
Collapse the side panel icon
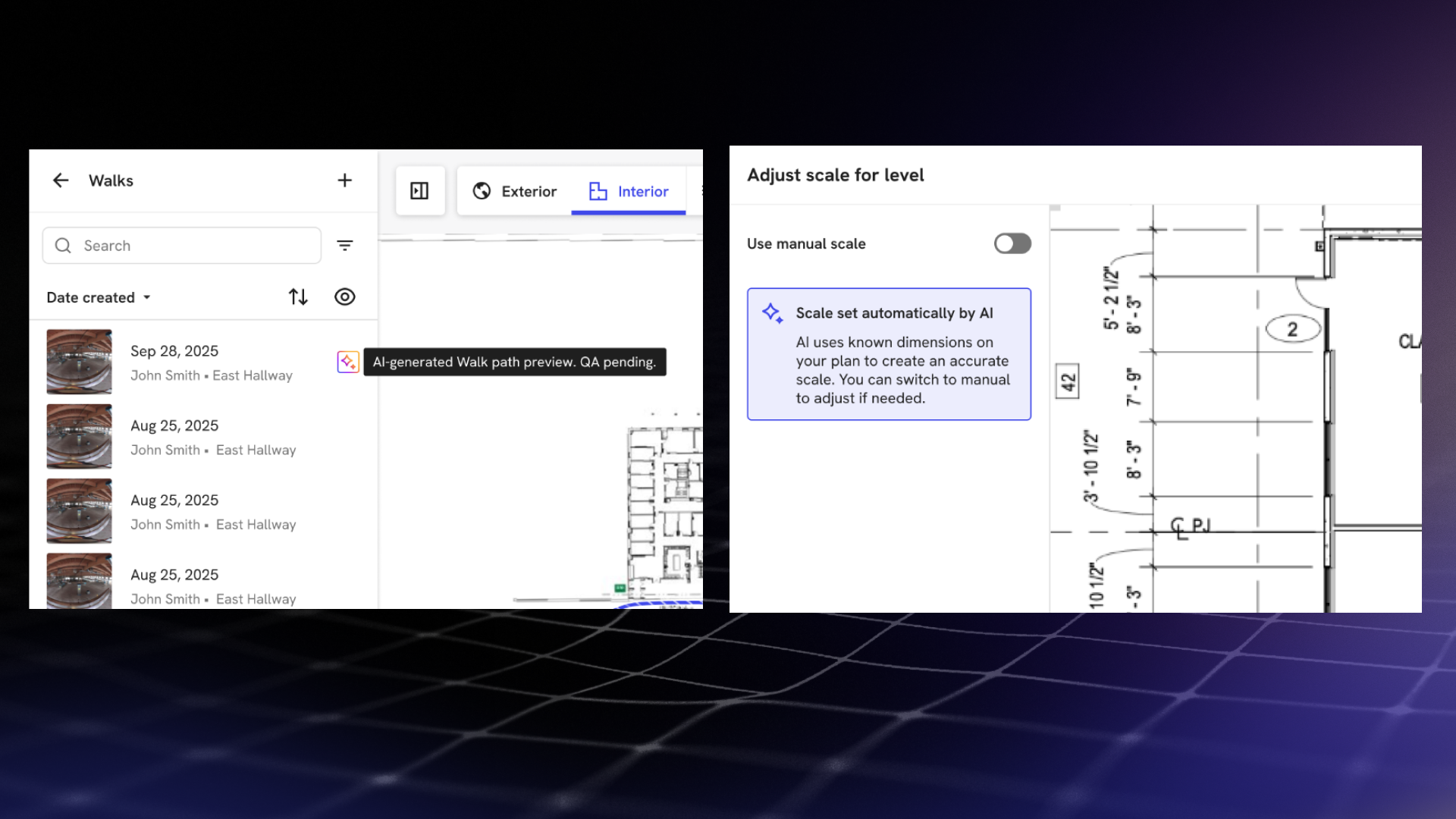[x=419, y=191]
